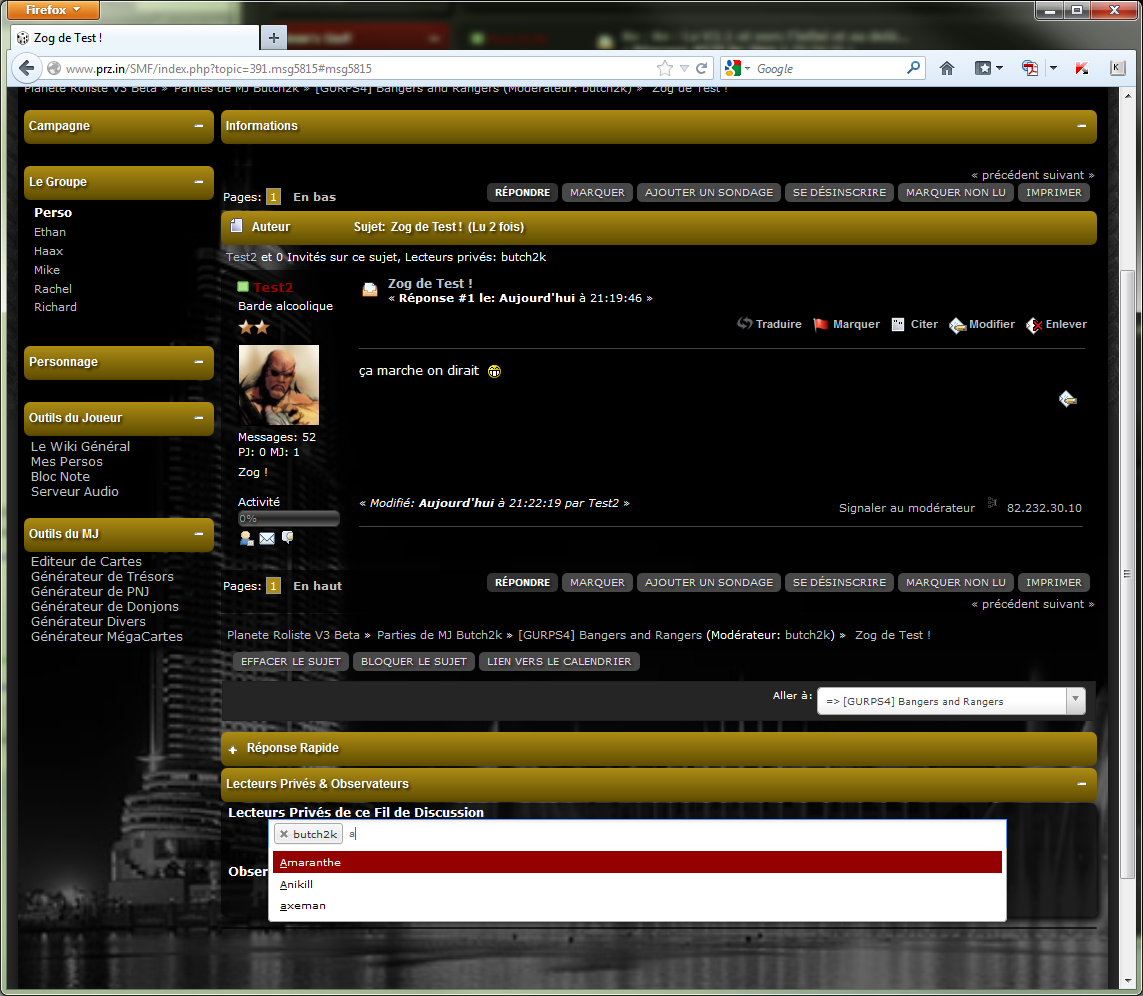Click the envelope email icon under Activité

coord(267,538)
